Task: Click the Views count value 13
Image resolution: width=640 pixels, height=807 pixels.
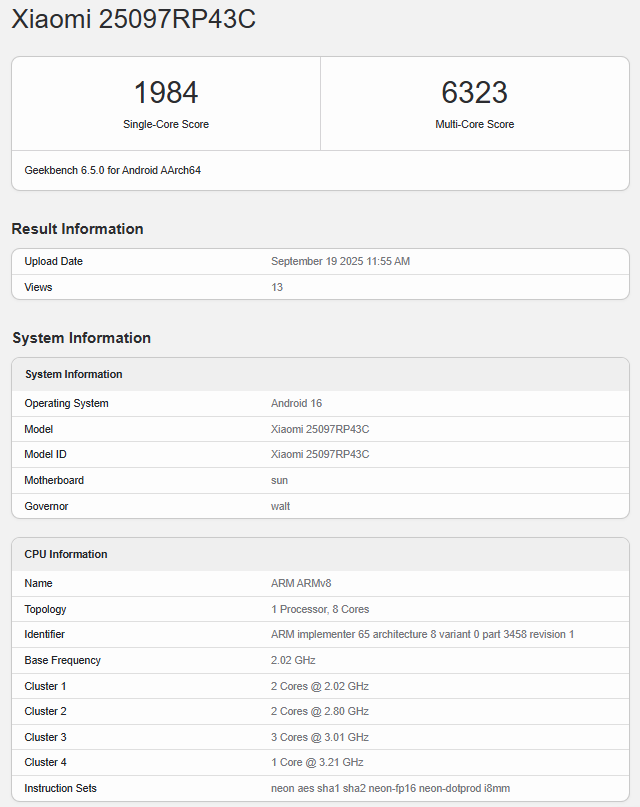Action: point(277,287)
